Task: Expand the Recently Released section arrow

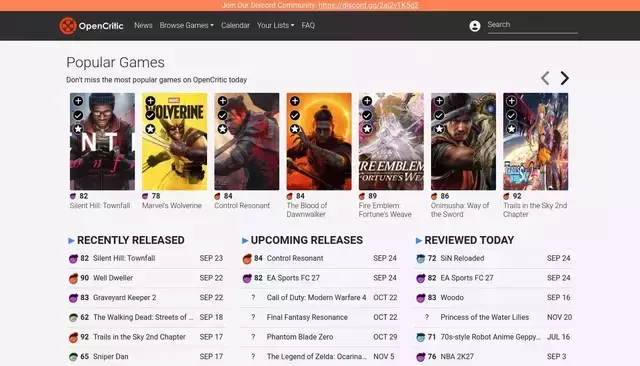Action: click(71, 241)
